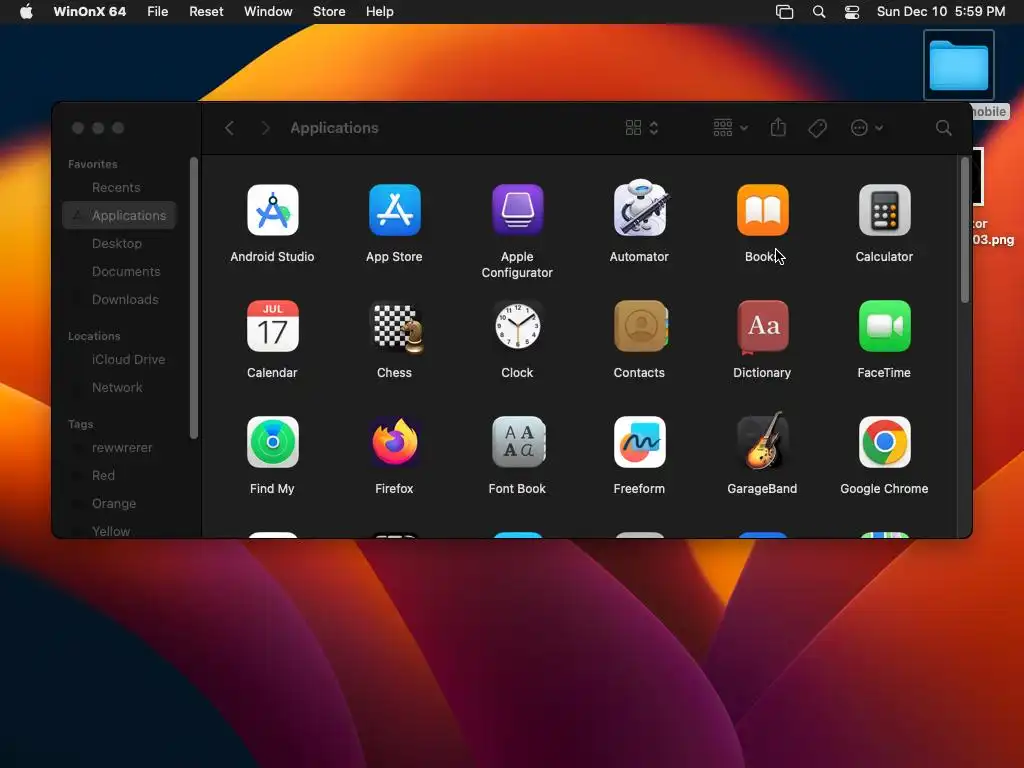Open Stage Manager menu bar icon
Screen dimensions: 1024x768
coord(784,12)
